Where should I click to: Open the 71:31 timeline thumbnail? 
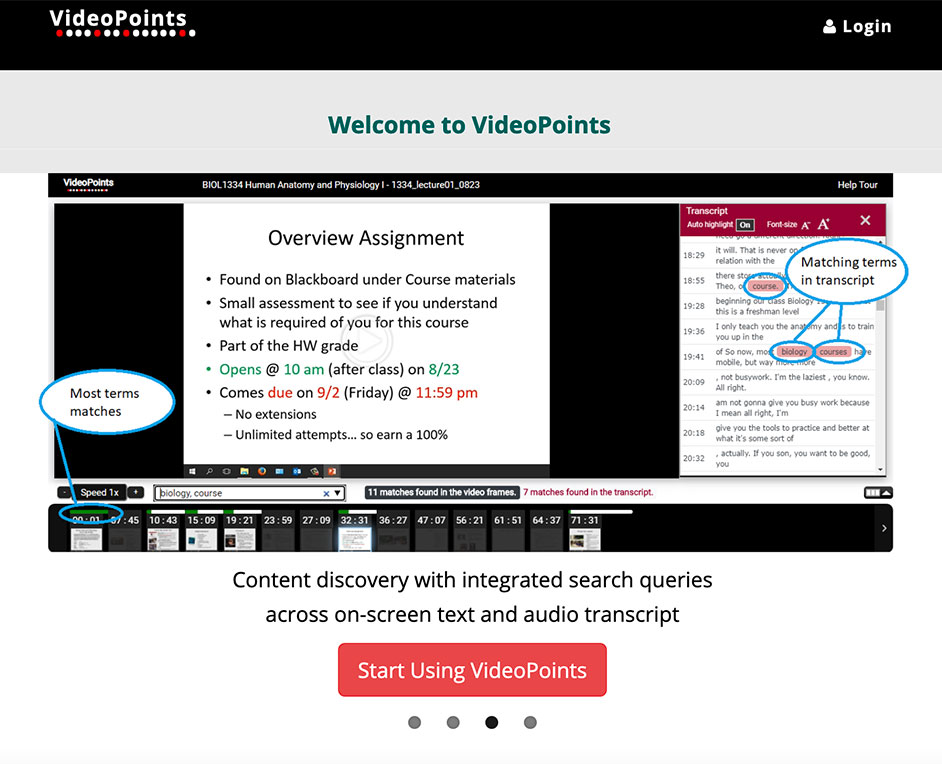(585, 531)
